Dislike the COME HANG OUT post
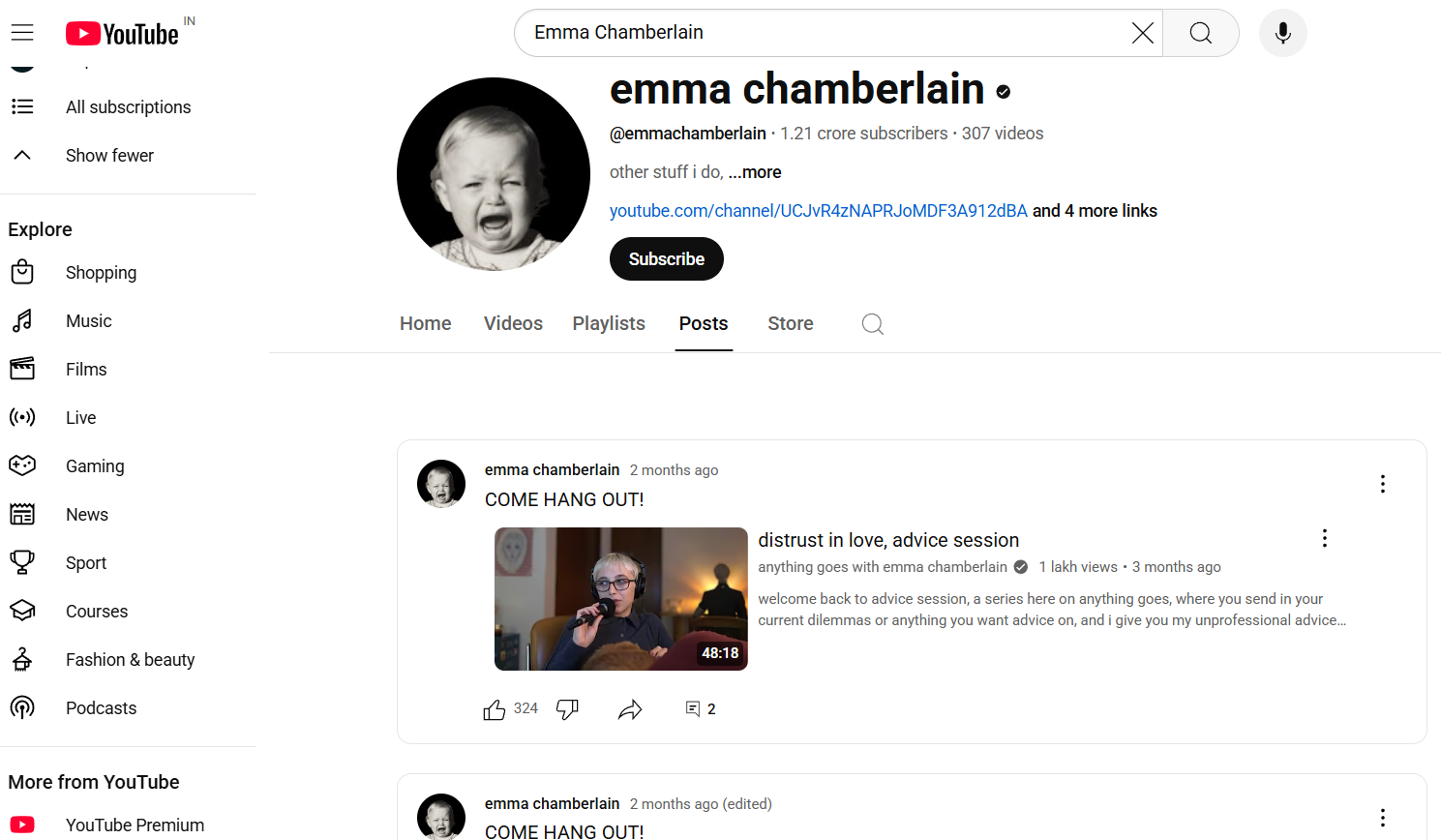Image resolution: width=1441 pixels, height=840 pixels. point(567,709)
